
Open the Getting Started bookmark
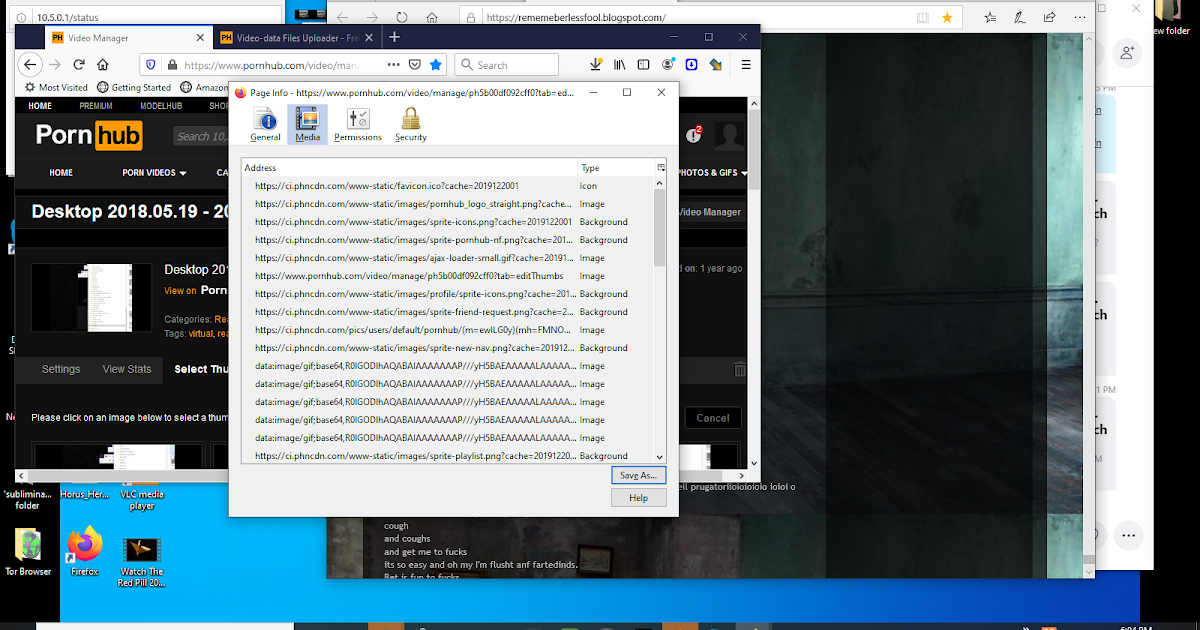point(134,88)
